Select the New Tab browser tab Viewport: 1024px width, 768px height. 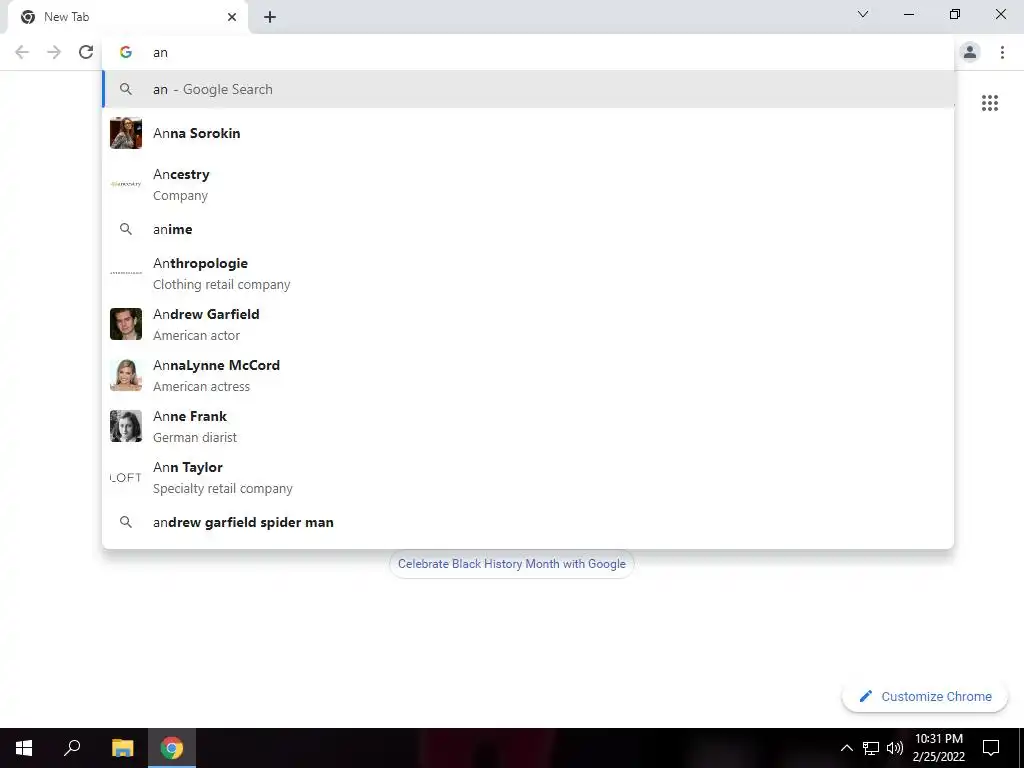[x=128, y=17]
